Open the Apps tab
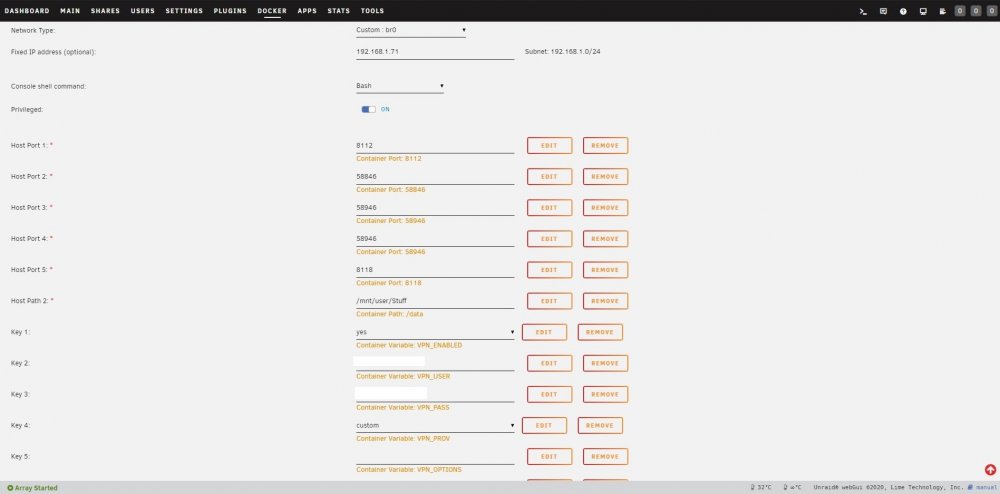This screenshot has width=1000, height=494. click(307, 11)
